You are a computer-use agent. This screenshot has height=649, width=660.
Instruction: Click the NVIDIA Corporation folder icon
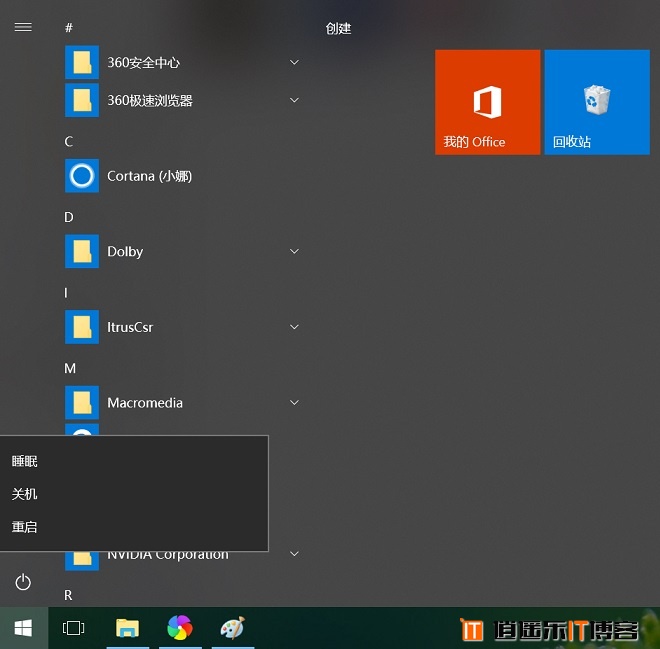(82, 561)
